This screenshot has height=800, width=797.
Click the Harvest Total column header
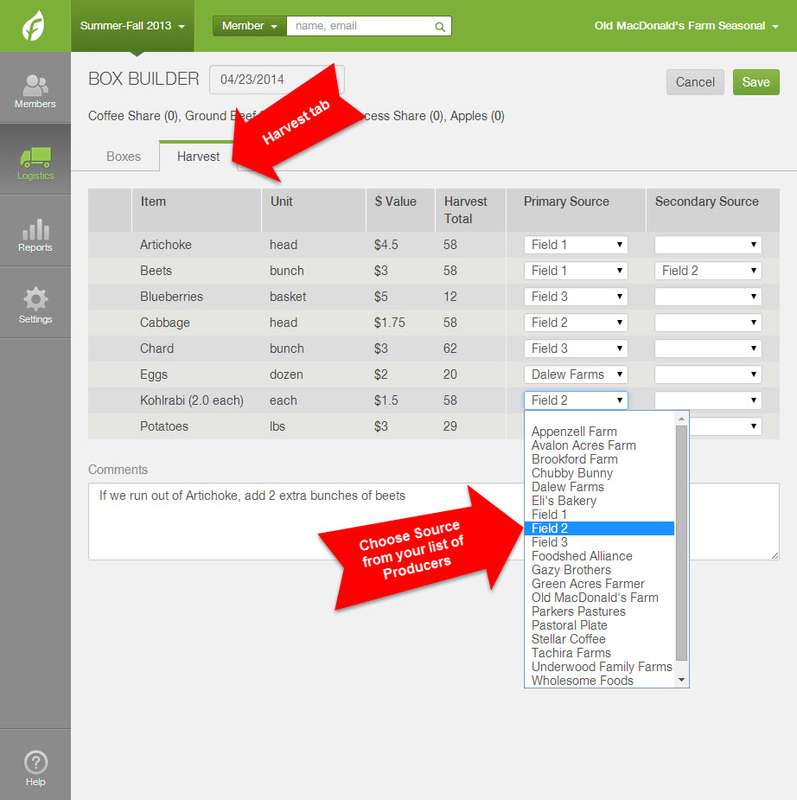click(x=470, y=210)
